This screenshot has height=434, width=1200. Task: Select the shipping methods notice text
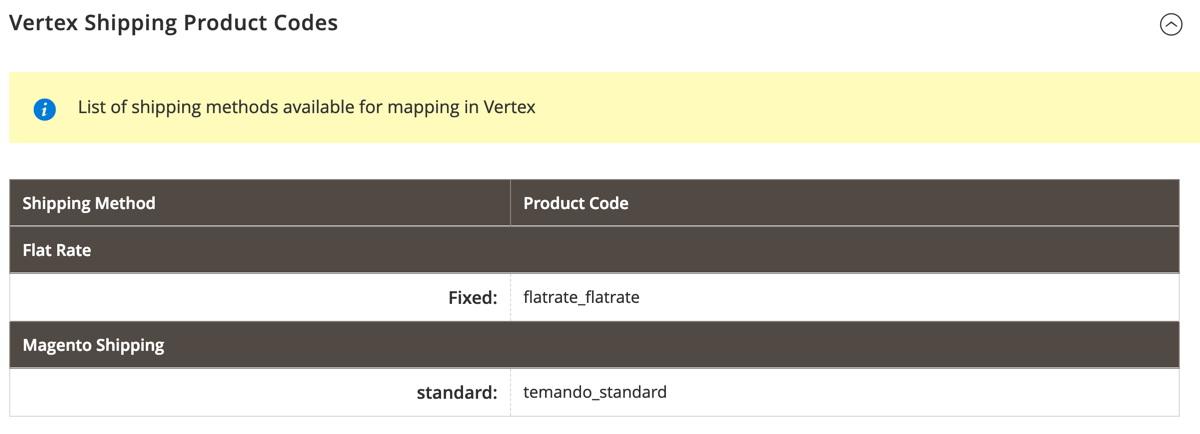click(306, 107)
